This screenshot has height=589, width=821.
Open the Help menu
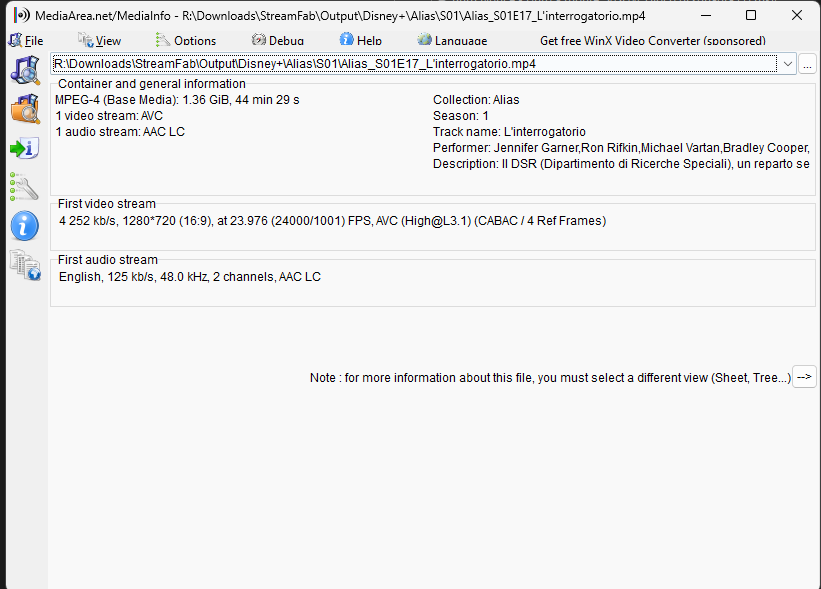(361, 40)
